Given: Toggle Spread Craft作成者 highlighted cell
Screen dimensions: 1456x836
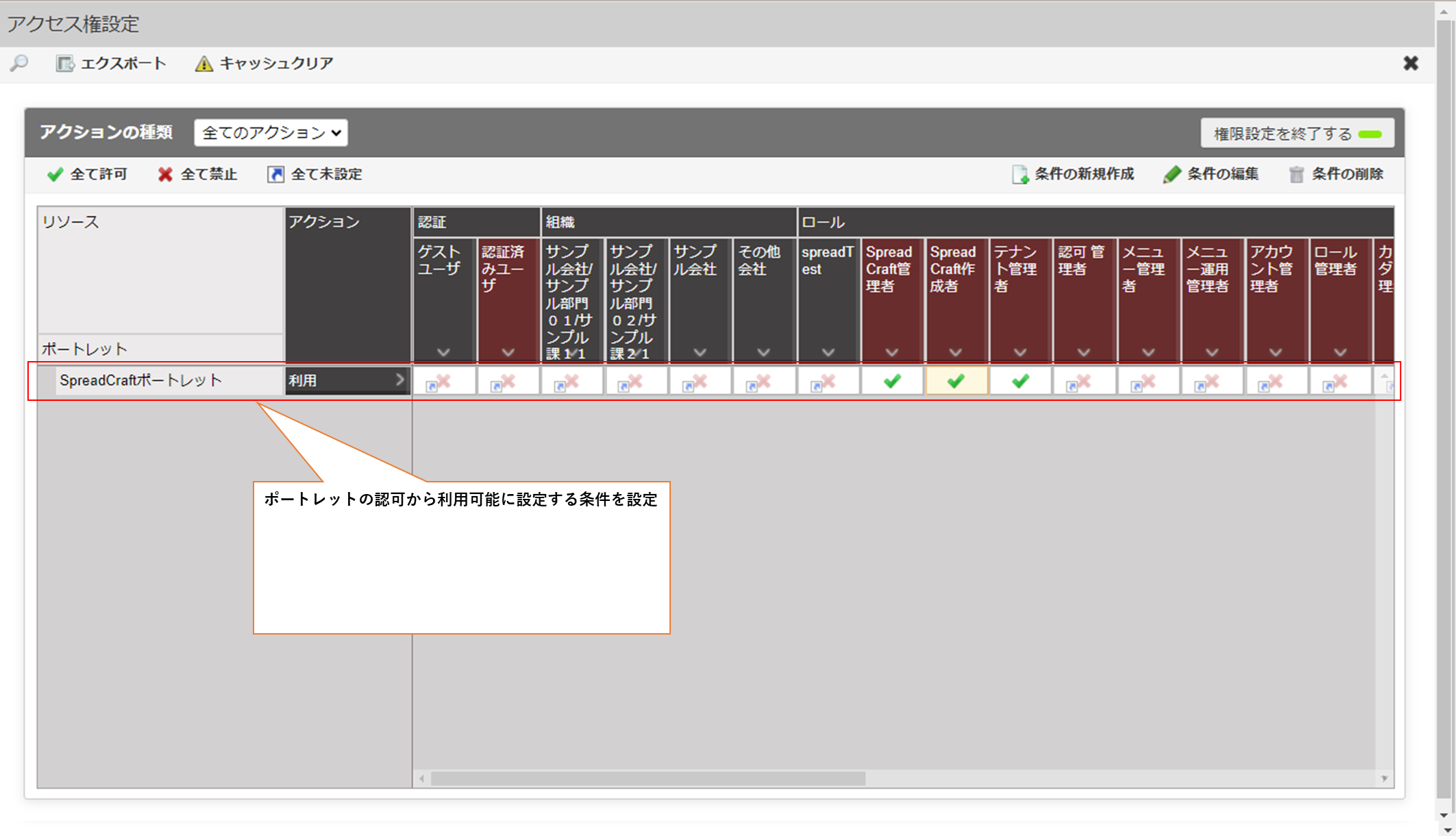Looking at the screenshot, I should click(956, 381).
